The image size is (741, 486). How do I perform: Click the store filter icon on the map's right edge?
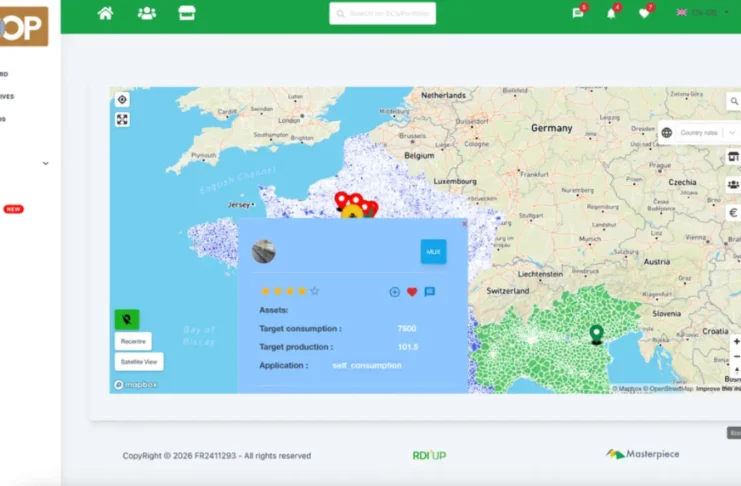coord(733,157)
